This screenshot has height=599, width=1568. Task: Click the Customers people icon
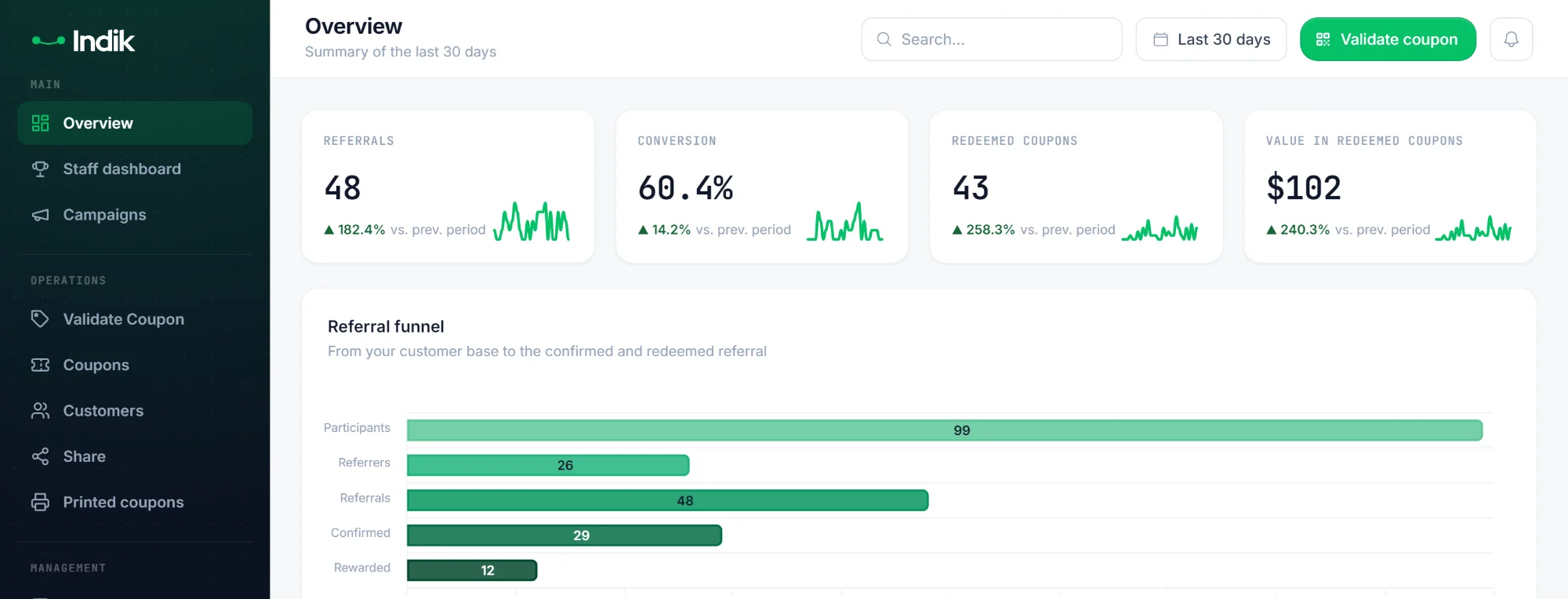click(x=40, y=411)
